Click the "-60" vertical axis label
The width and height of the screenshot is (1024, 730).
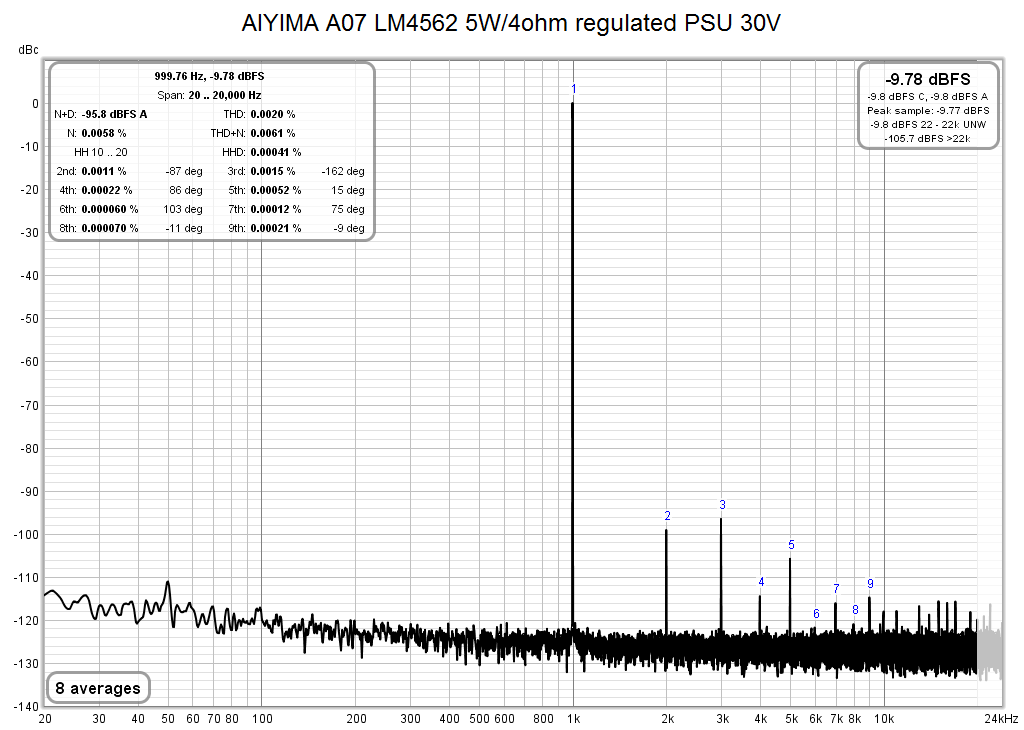click(x=29, y=362)
